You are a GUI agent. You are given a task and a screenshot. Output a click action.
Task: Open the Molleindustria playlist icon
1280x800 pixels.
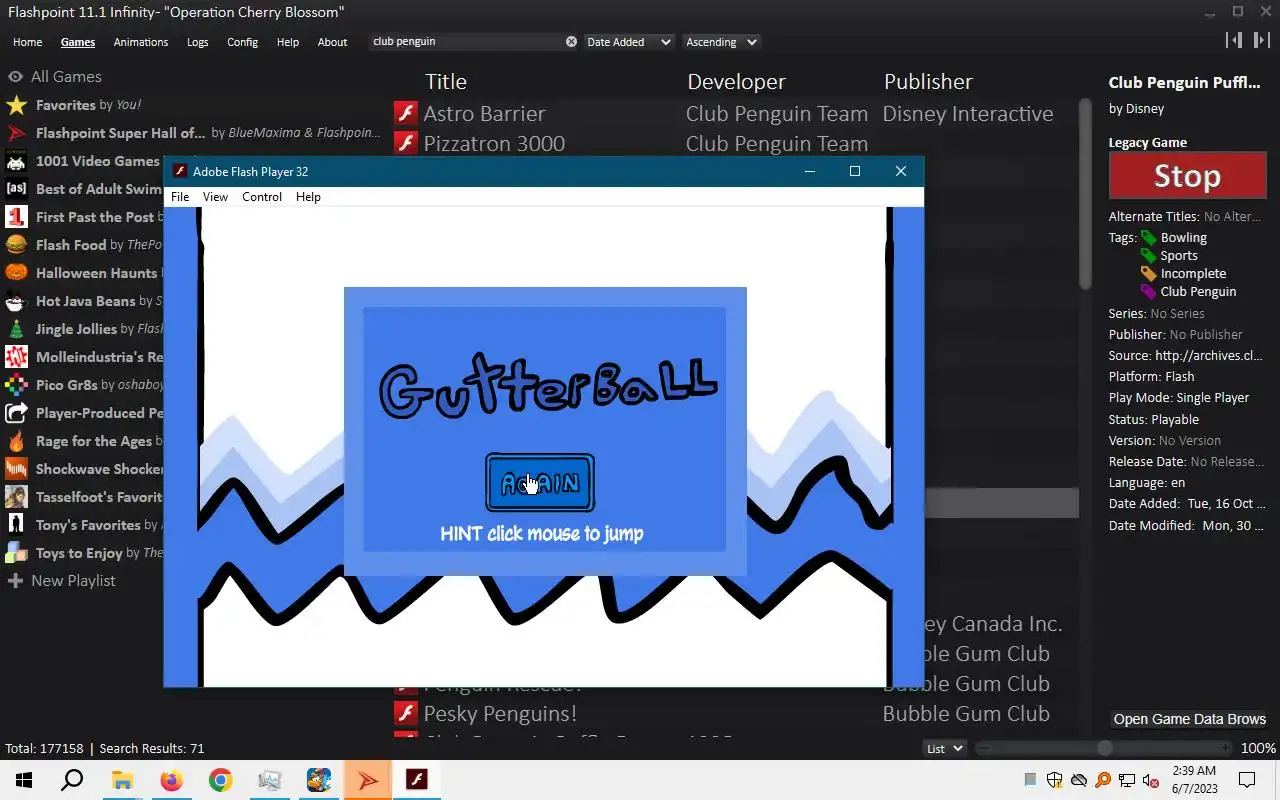16,357
